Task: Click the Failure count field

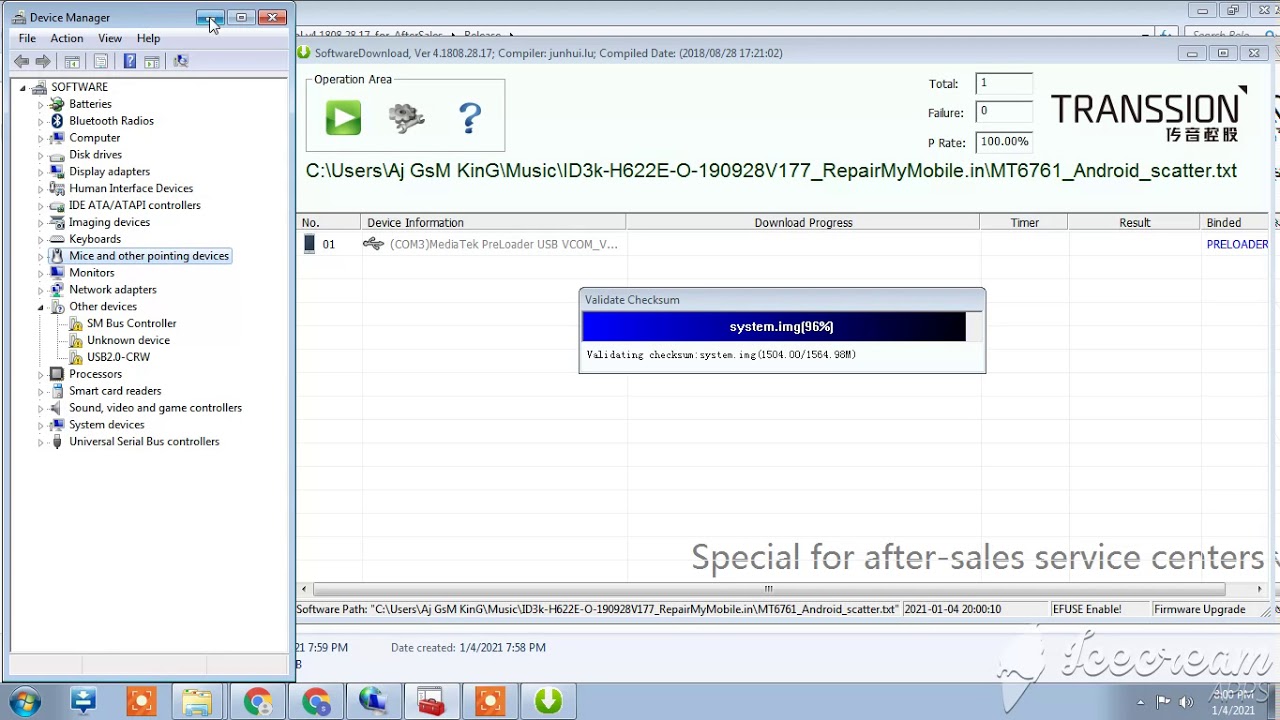Action: pyautogui.click(x=1004, y=112)
